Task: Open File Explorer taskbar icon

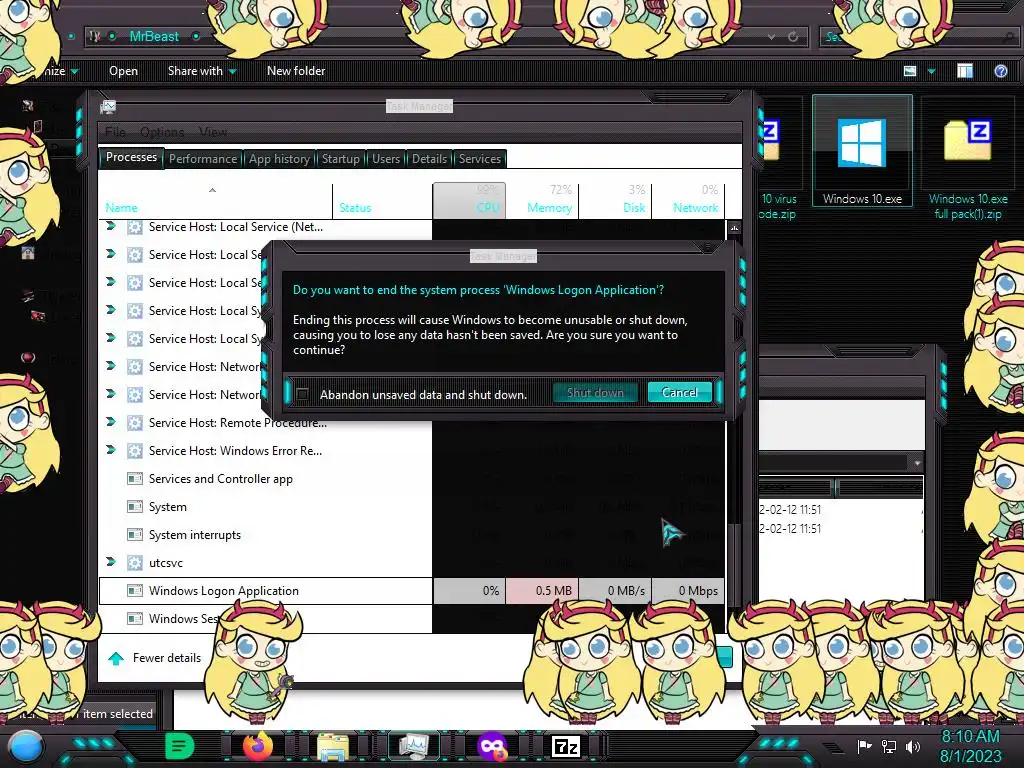Action: [332, 746]
